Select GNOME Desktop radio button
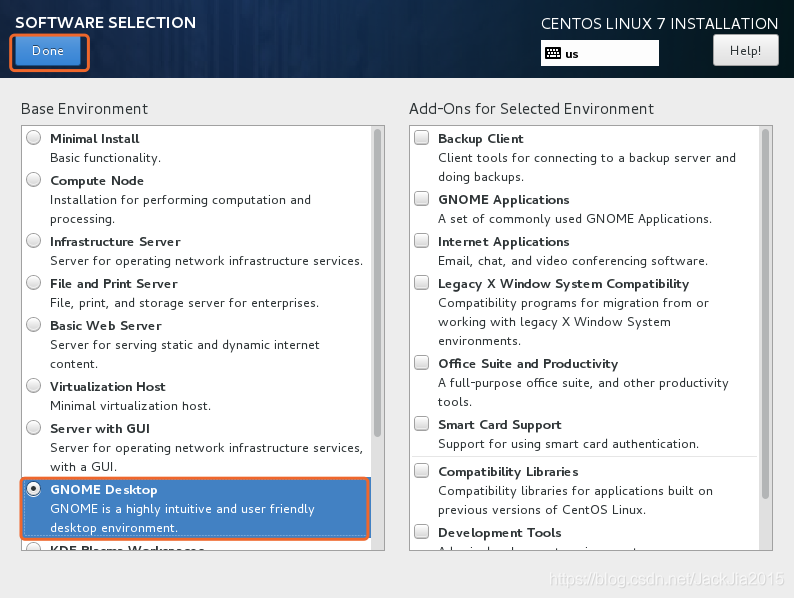The height and width of the screenshot is (598, 794). (34, 489)
